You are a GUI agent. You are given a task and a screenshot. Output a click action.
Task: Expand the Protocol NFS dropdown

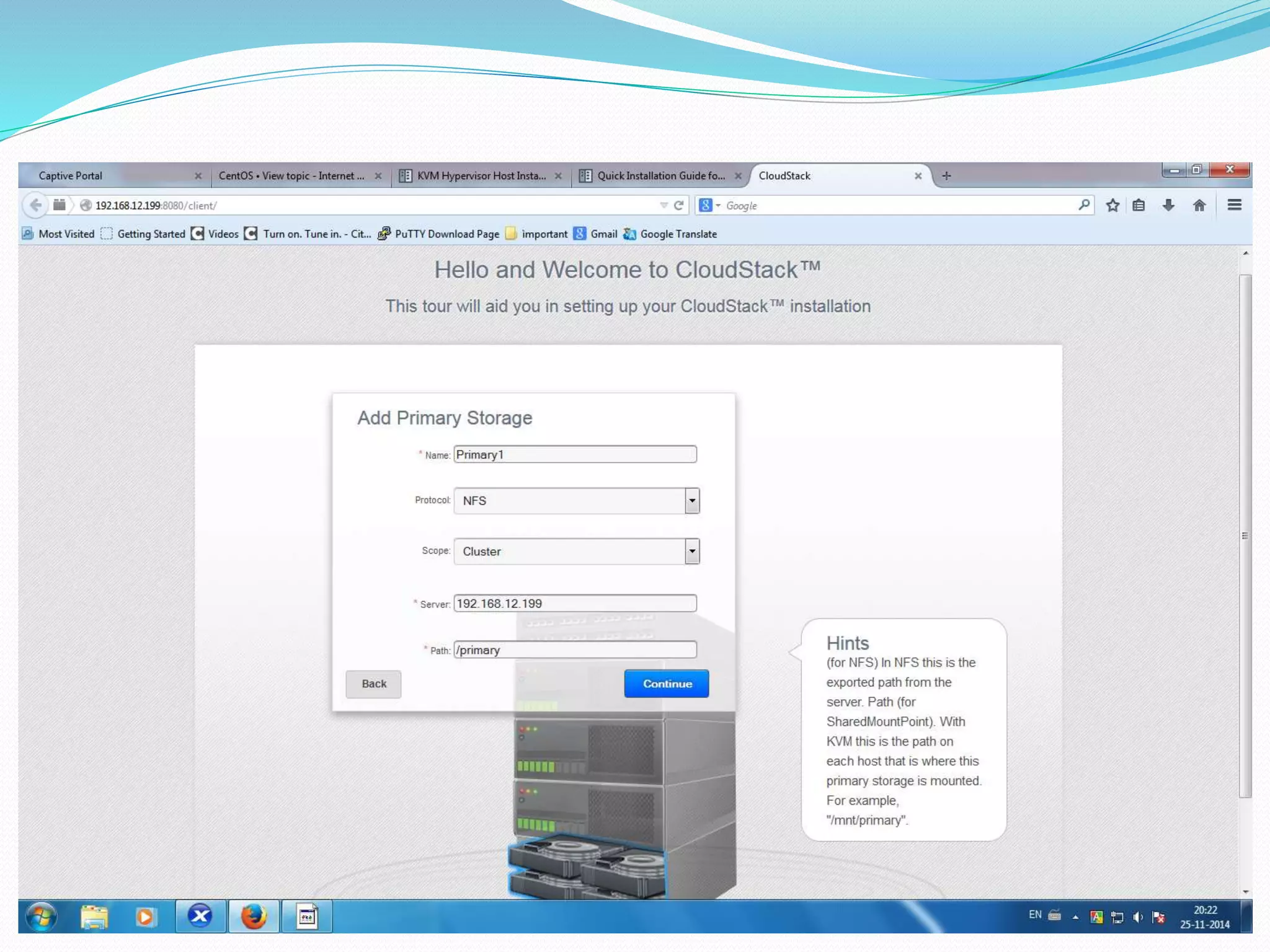coord(692,501)
